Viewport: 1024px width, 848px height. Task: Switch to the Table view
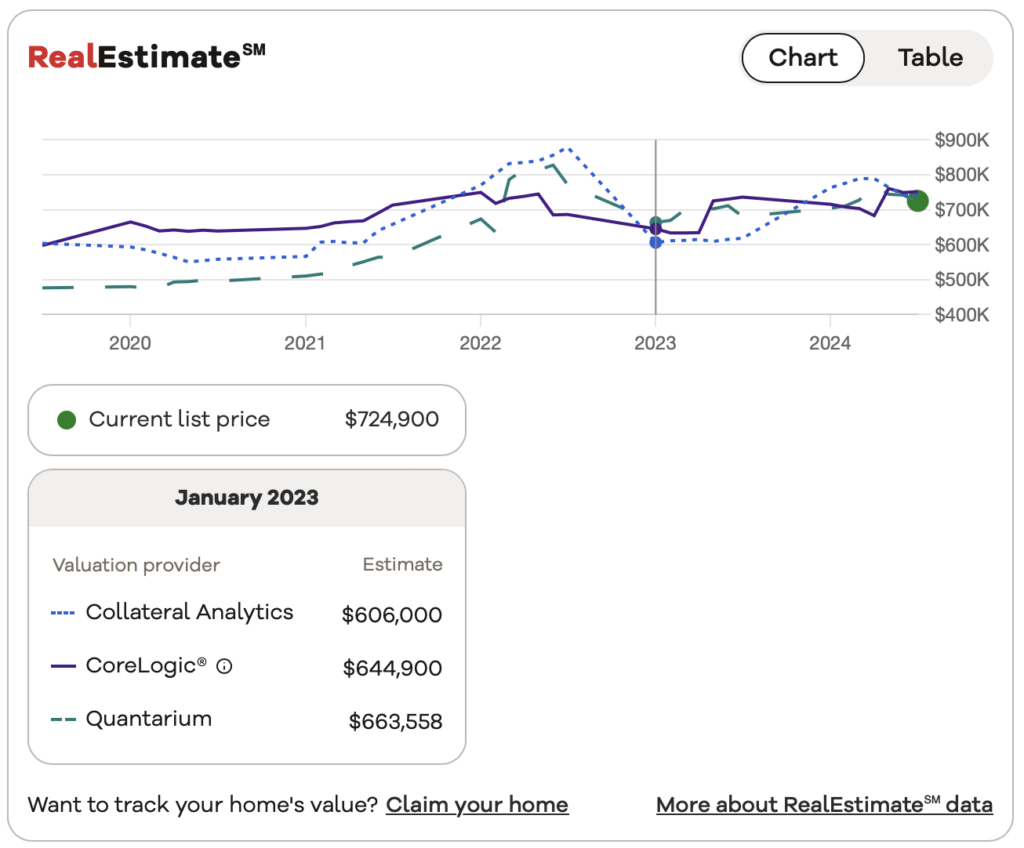tap(930, 58)
